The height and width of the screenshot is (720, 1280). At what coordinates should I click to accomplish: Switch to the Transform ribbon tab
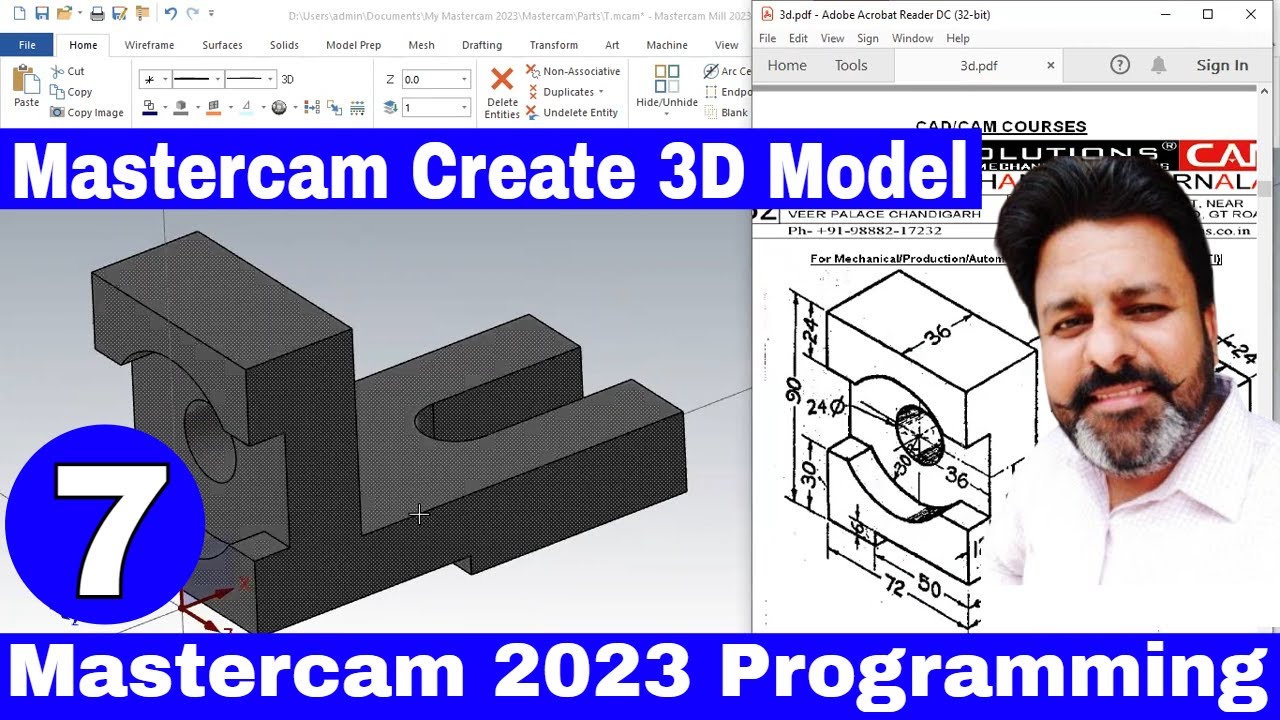pyautogui.click(x=553, y=45)
